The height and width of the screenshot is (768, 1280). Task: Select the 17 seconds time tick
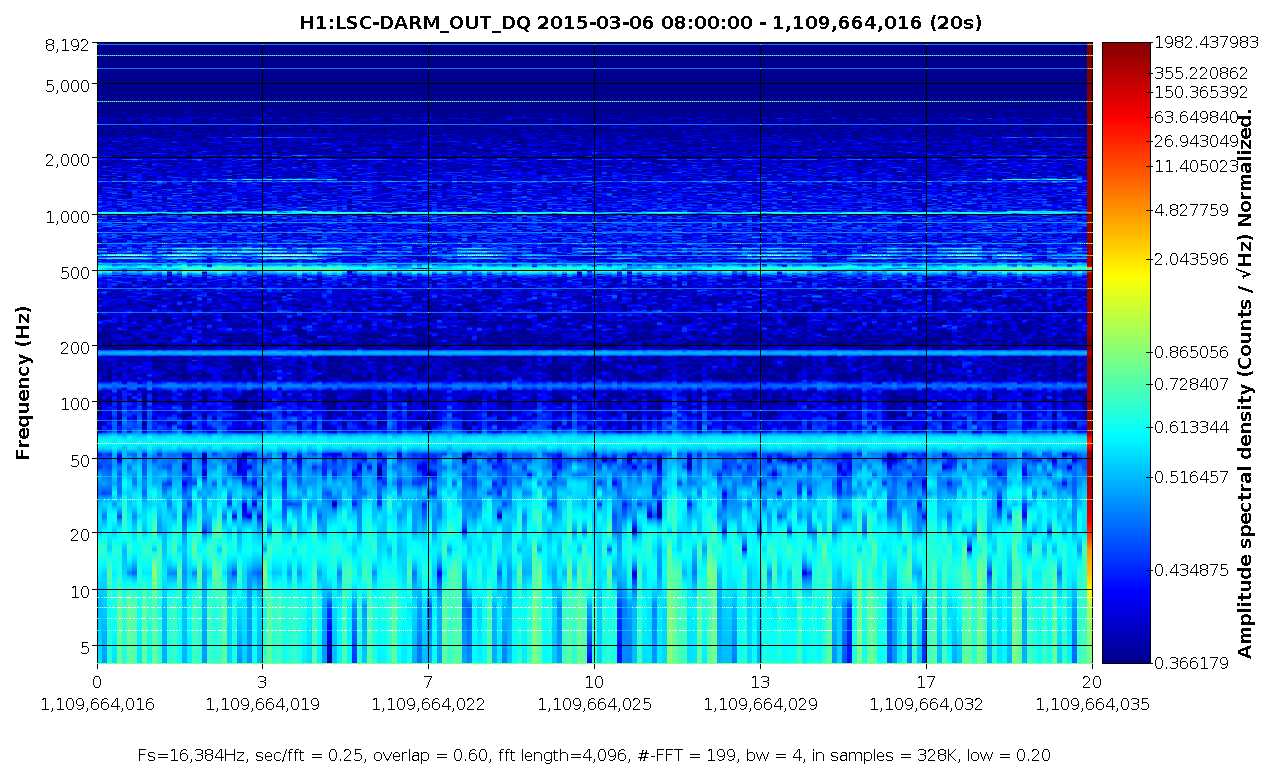[x=926, y=681]
